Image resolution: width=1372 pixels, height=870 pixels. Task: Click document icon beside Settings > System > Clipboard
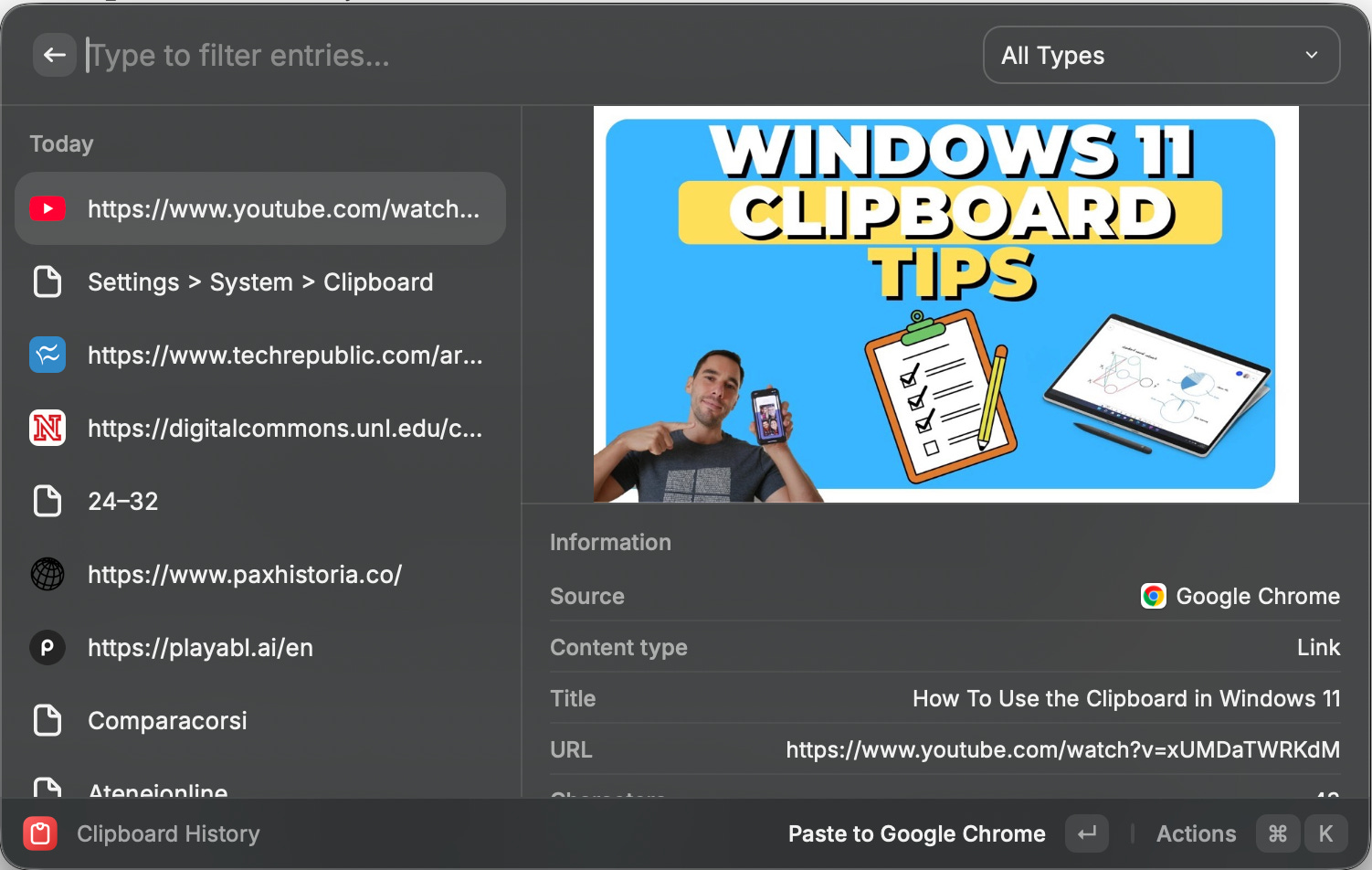pos(47,281)
